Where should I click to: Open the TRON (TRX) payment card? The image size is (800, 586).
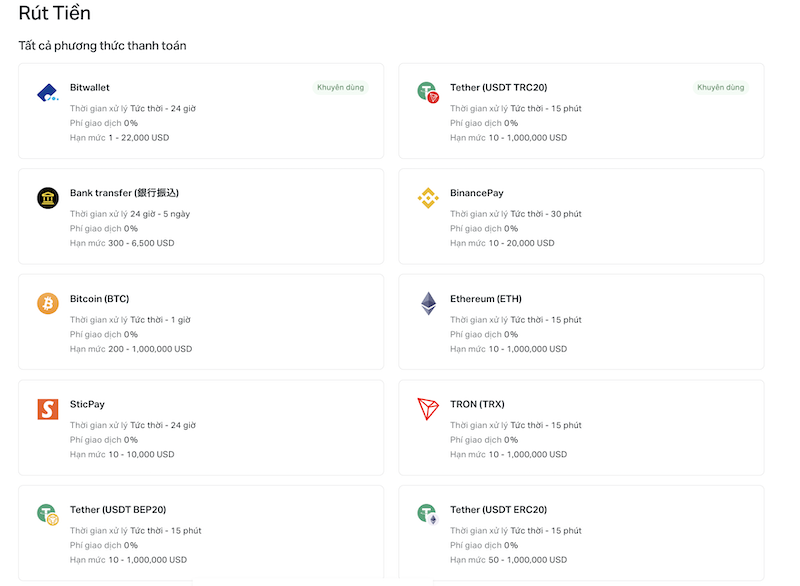[580, 427]
